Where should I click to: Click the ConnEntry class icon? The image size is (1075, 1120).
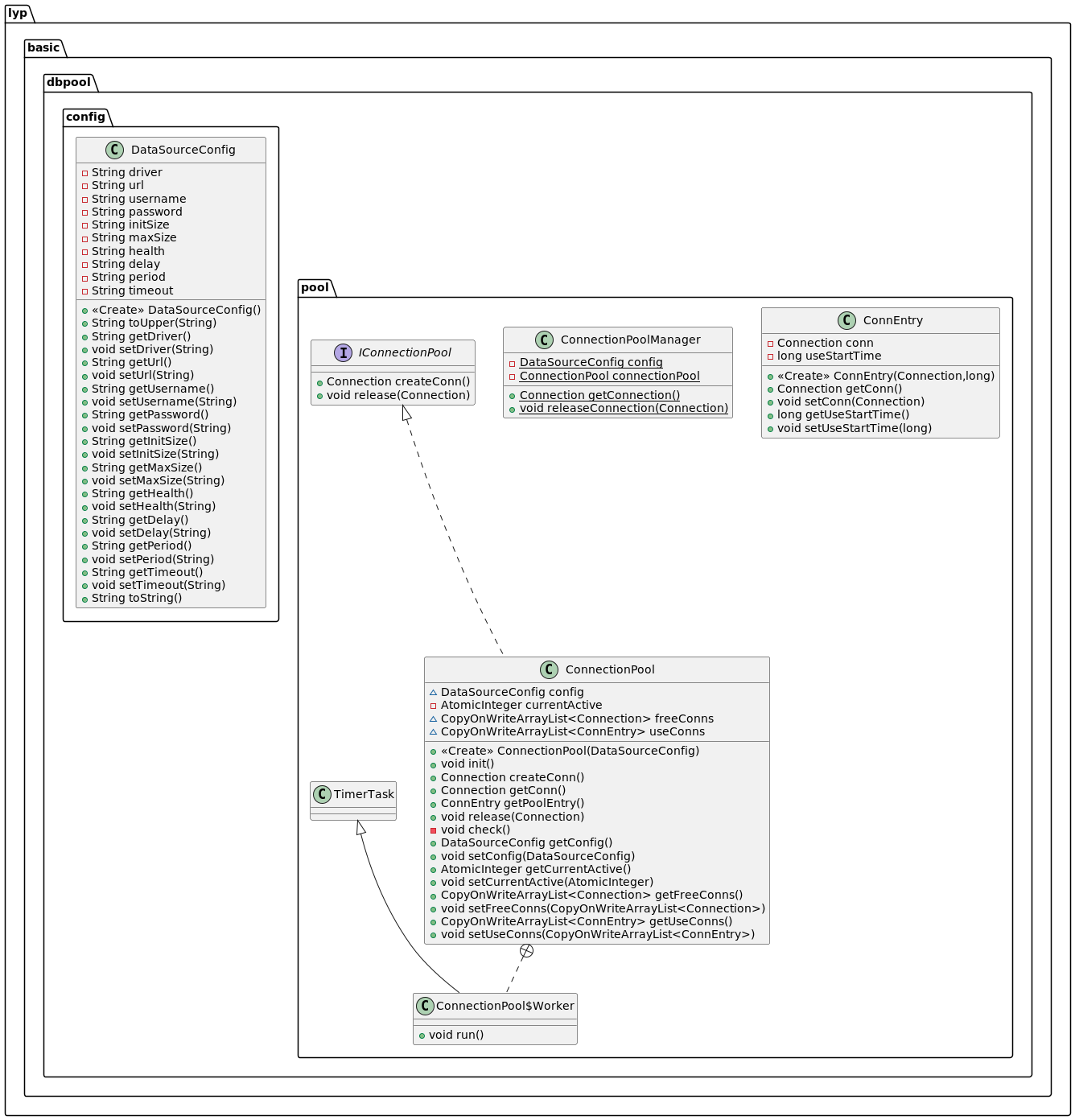(x=846, y=320)
